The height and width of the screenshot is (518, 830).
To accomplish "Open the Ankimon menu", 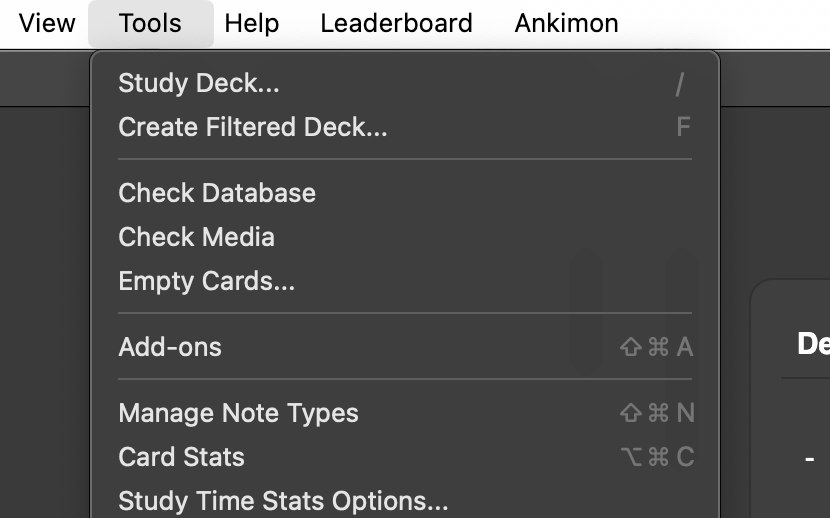I will click(566, 23).
